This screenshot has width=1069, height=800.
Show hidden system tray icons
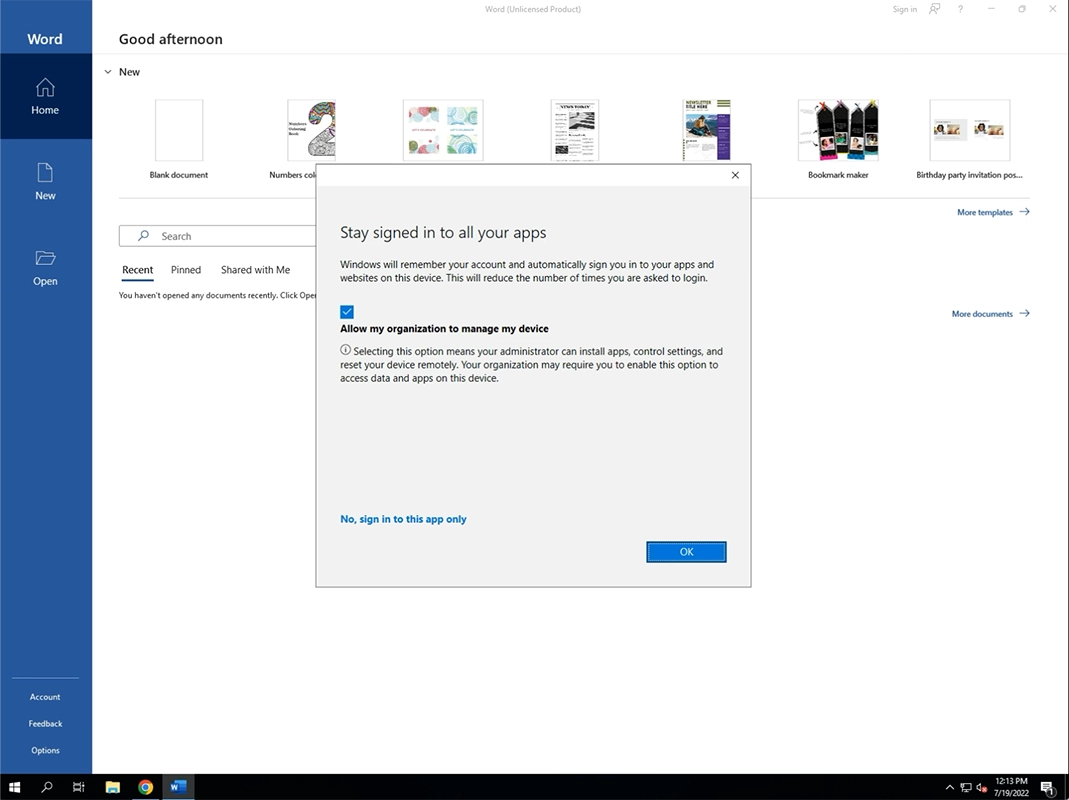[x=950, y=787]
